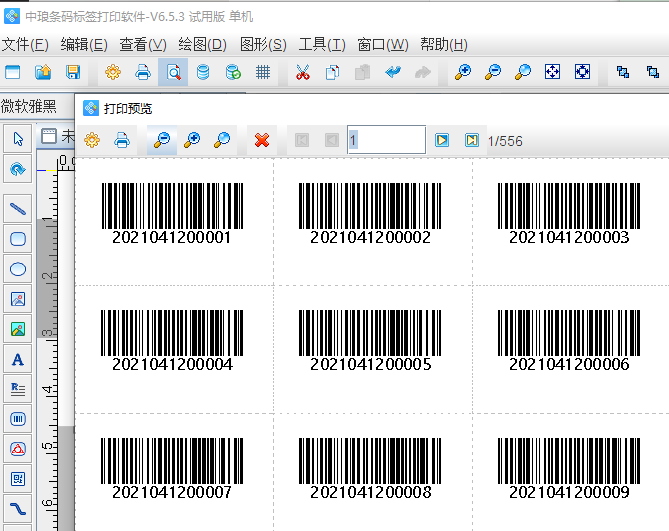Select the curve drawing tool
Viewport: 669px width, 531px height.
tap(17, 509)
